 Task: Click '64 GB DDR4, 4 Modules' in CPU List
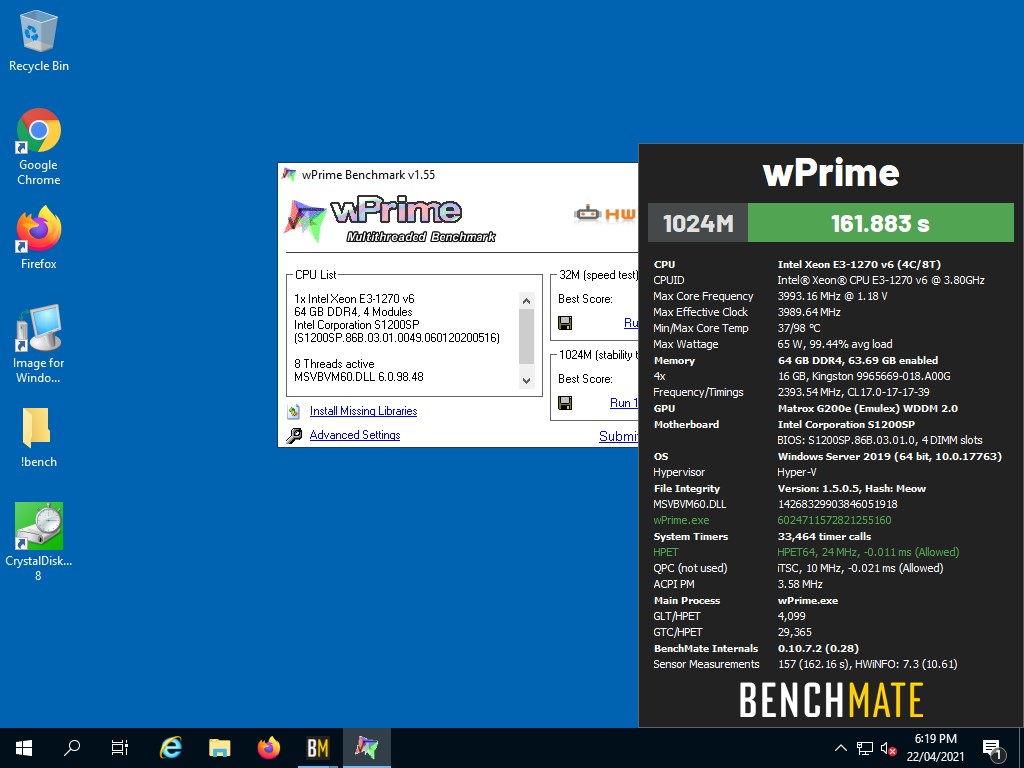[353, 312]
